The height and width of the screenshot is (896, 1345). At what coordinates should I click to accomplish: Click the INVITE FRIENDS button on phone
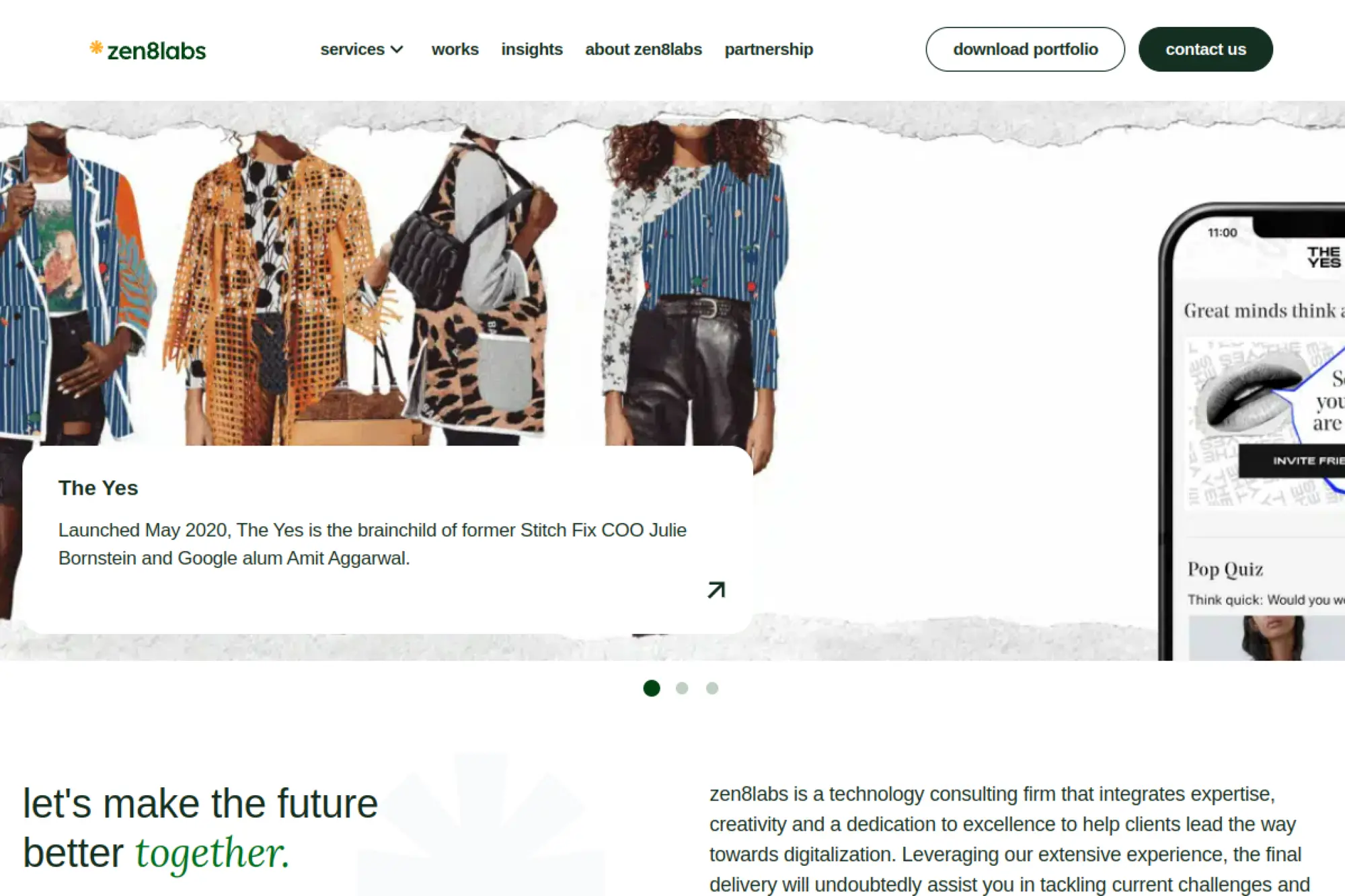[1292, 460]
